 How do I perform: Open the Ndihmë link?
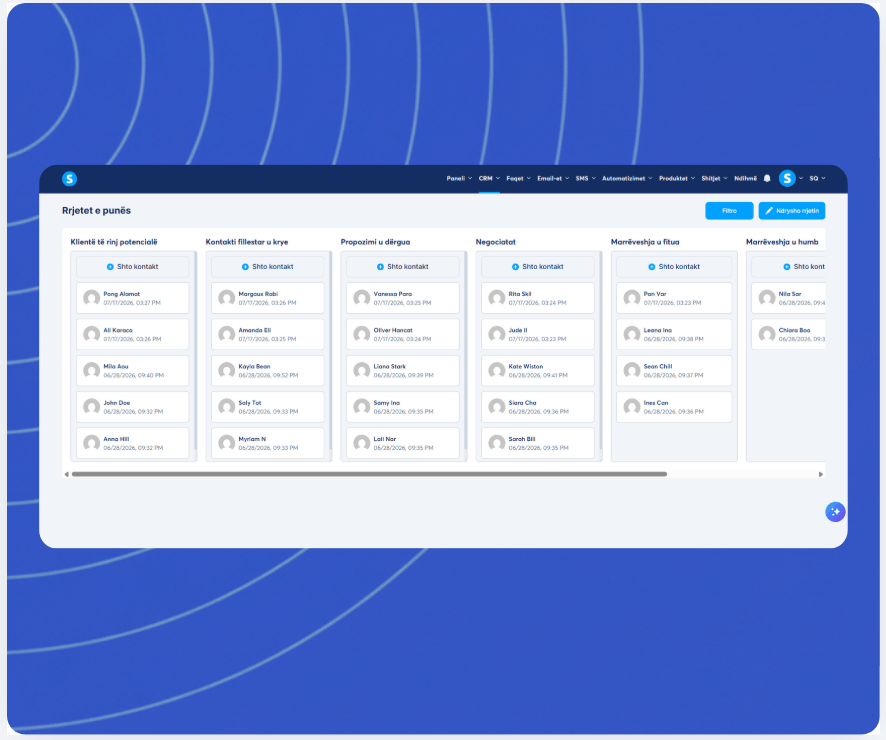745,179
